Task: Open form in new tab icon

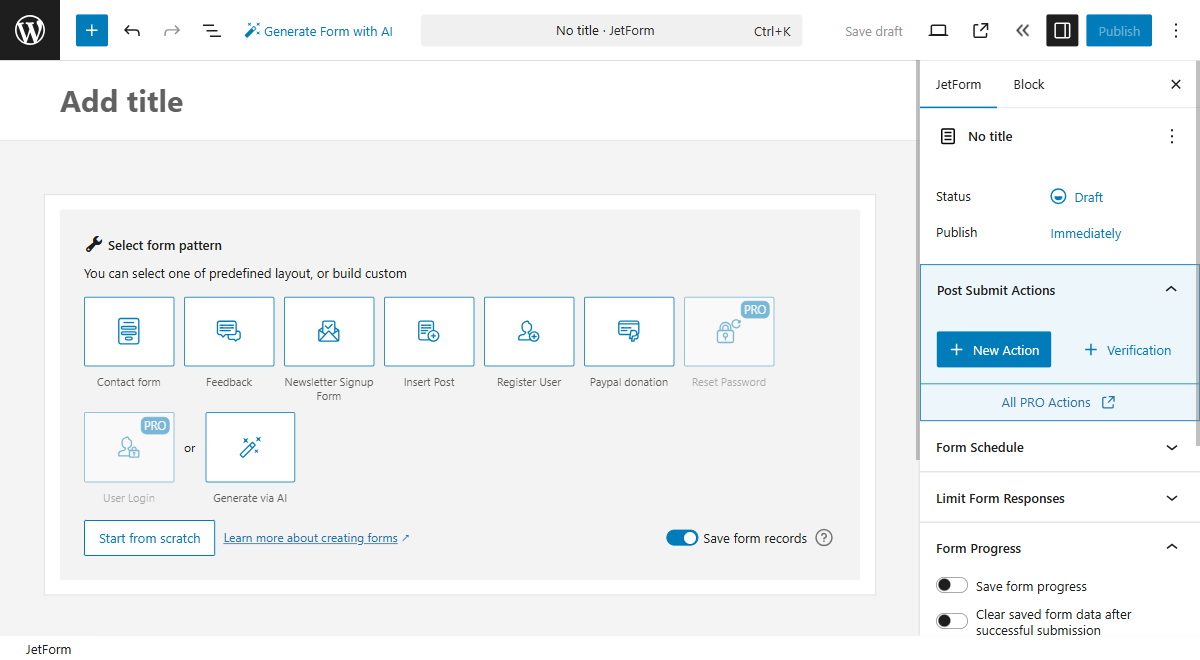Action: coord(981,30)
